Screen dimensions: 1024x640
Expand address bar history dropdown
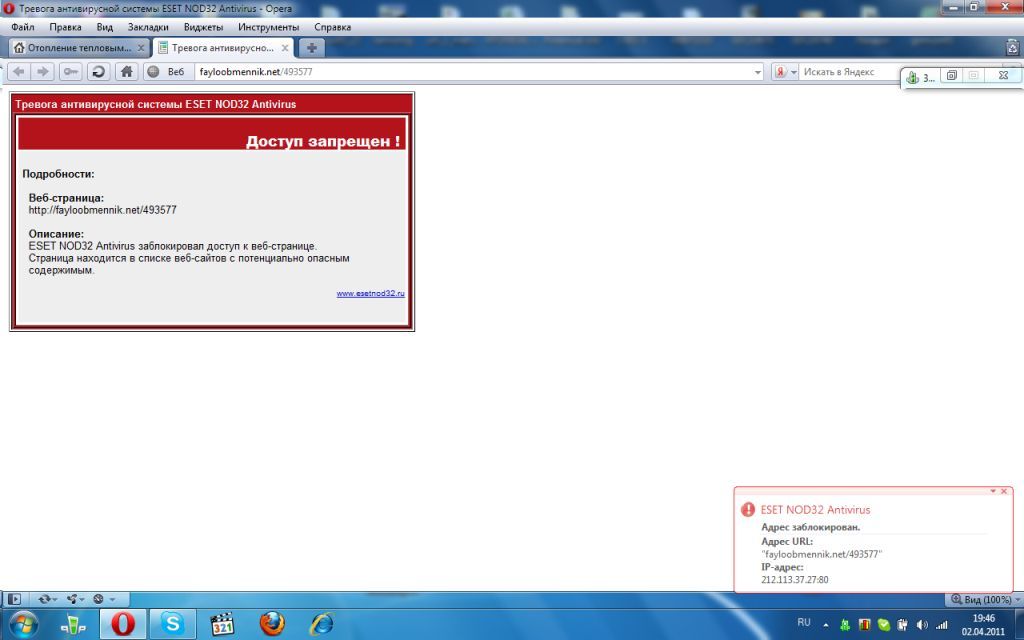click(758, 72)
